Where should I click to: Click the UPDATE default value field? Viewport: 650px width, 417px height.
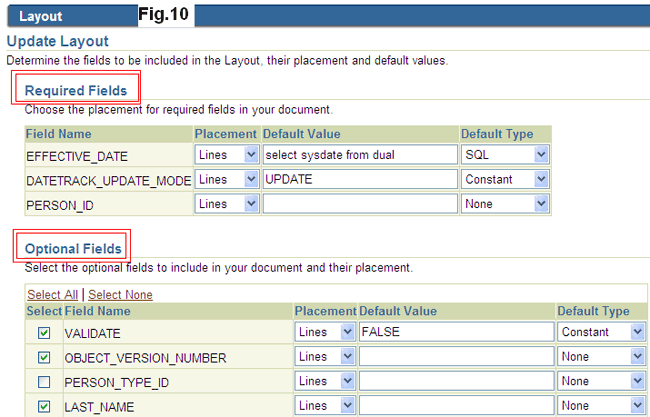pyautogui.click(x=360, y=179)
